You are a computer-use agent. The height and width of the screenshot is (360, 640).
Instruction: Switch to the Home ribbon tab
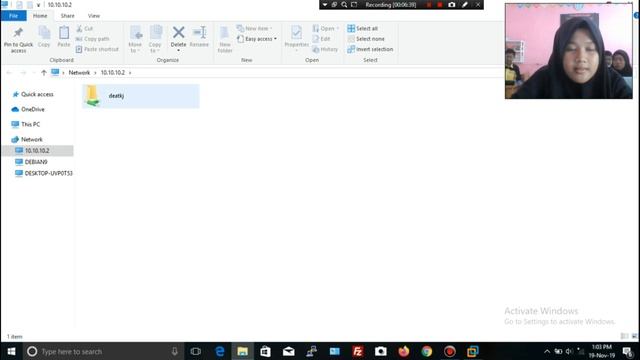point(40,16)
